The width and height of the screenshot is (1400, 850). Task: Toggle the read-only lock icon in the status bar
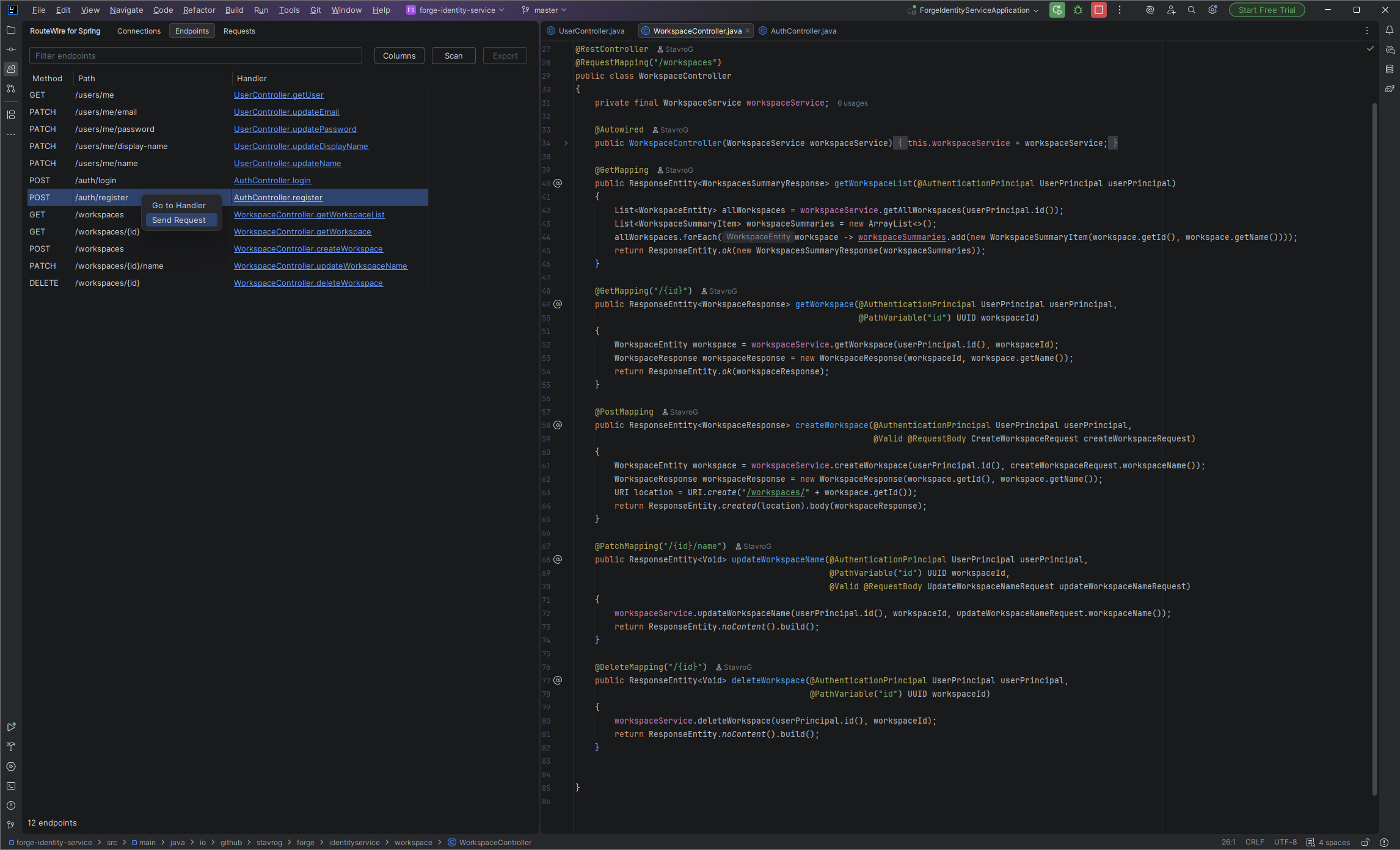point(1365,842)
